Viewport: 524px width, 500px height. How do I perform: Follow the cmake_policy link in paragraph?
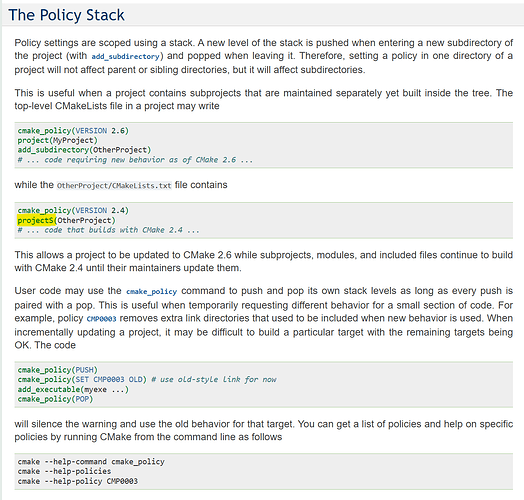151,292
